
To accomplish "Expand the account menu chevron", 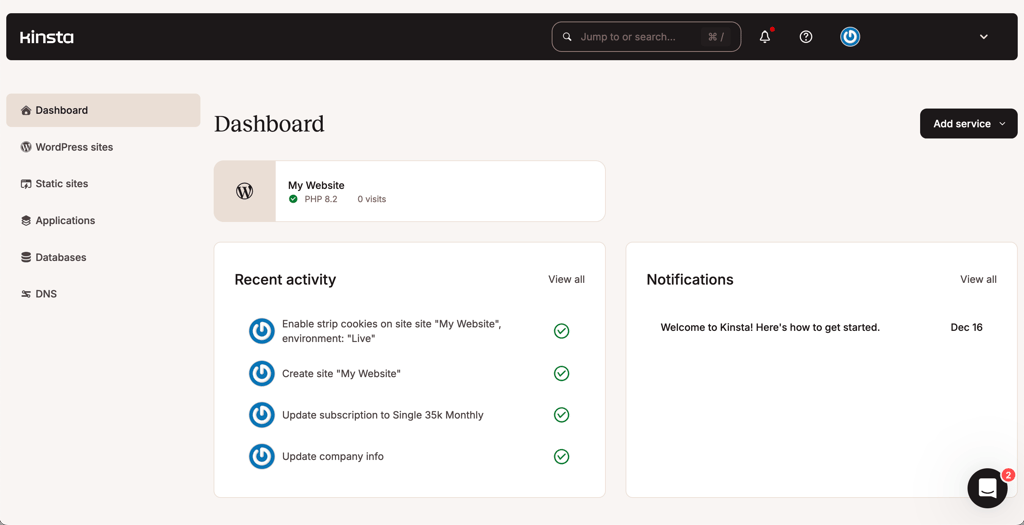I will 984,37.
